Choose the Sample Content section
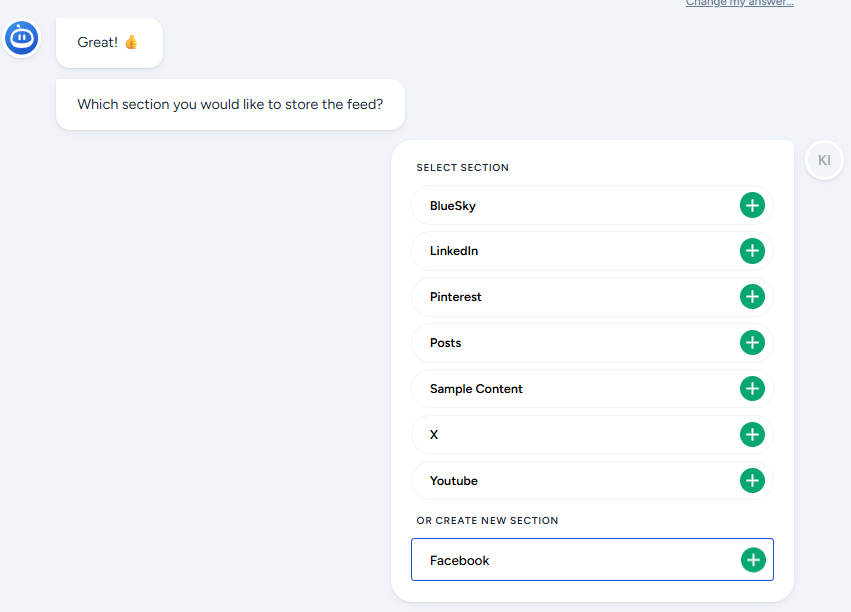The width and height of the screenshot is (851, 612). pos(570,389)
